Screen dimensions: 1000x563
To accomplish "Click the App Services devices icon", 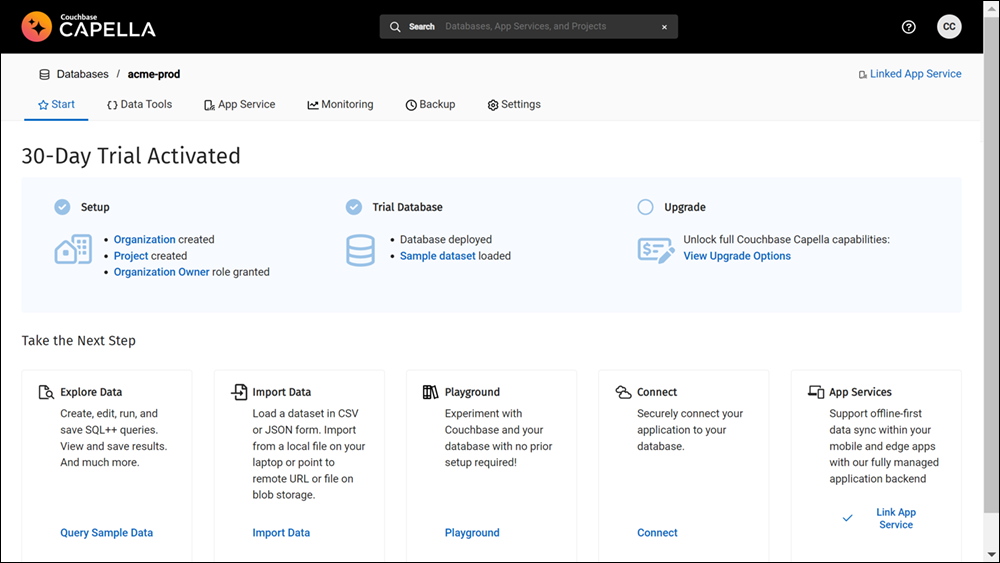I will (816, 392).
